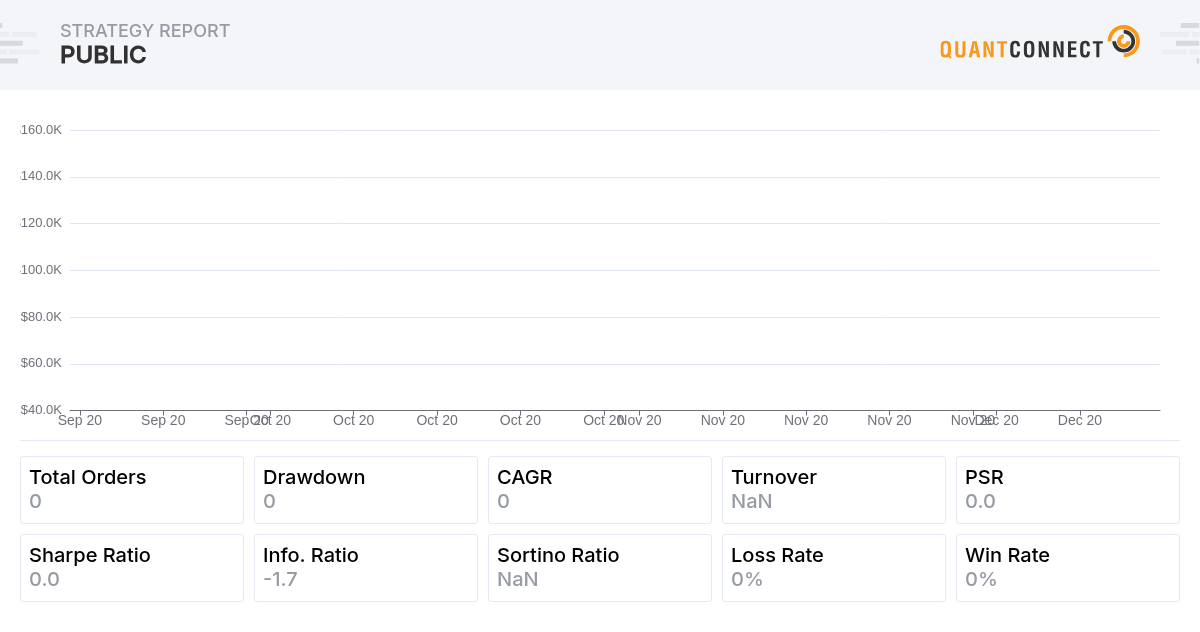Click the $80.0K y-axis label
This screenshot has width=1200, height=632.
point(41,317)
